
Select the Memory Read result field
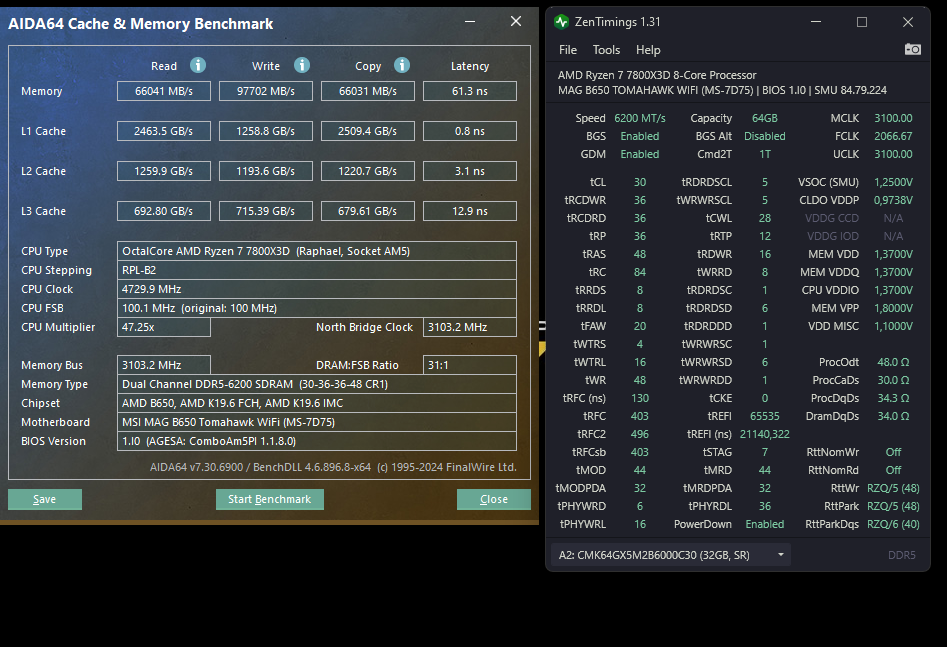[163, 91]
